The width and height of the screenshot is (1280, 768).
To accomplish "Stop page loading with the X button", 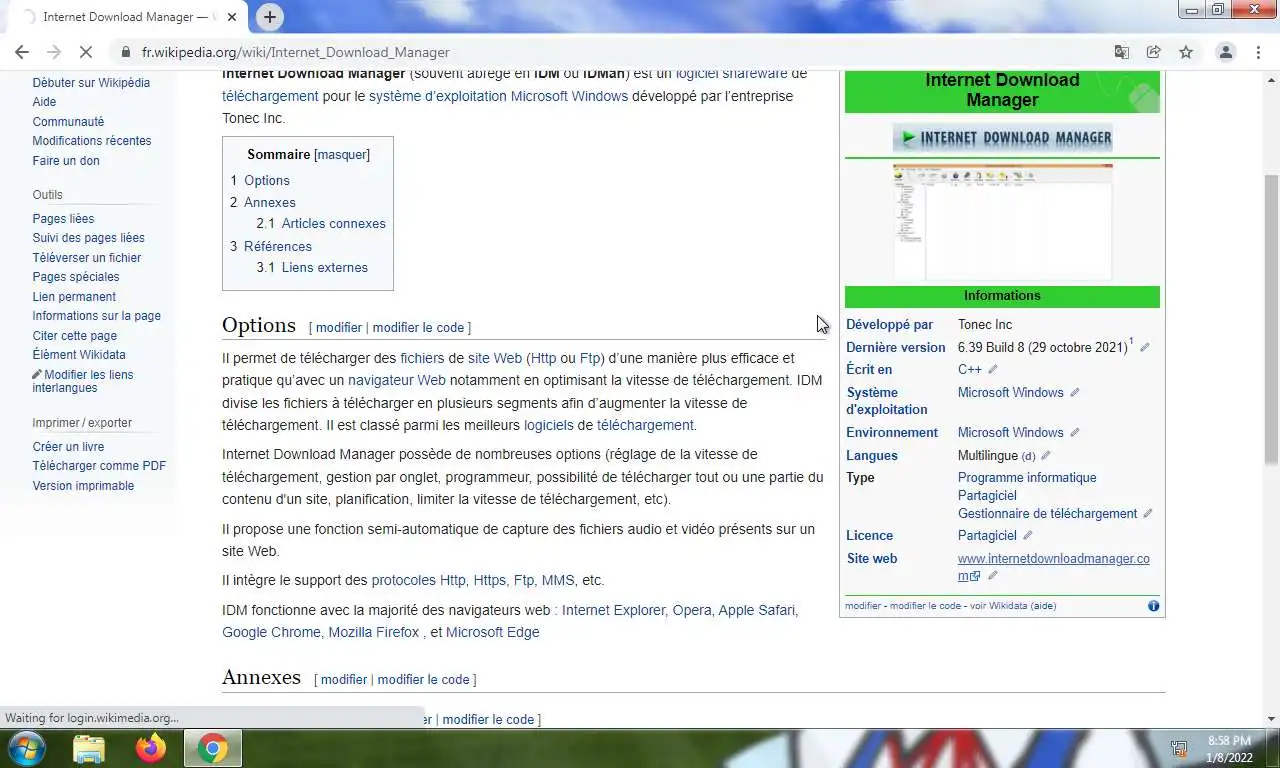I will click(x=84, y=52).
